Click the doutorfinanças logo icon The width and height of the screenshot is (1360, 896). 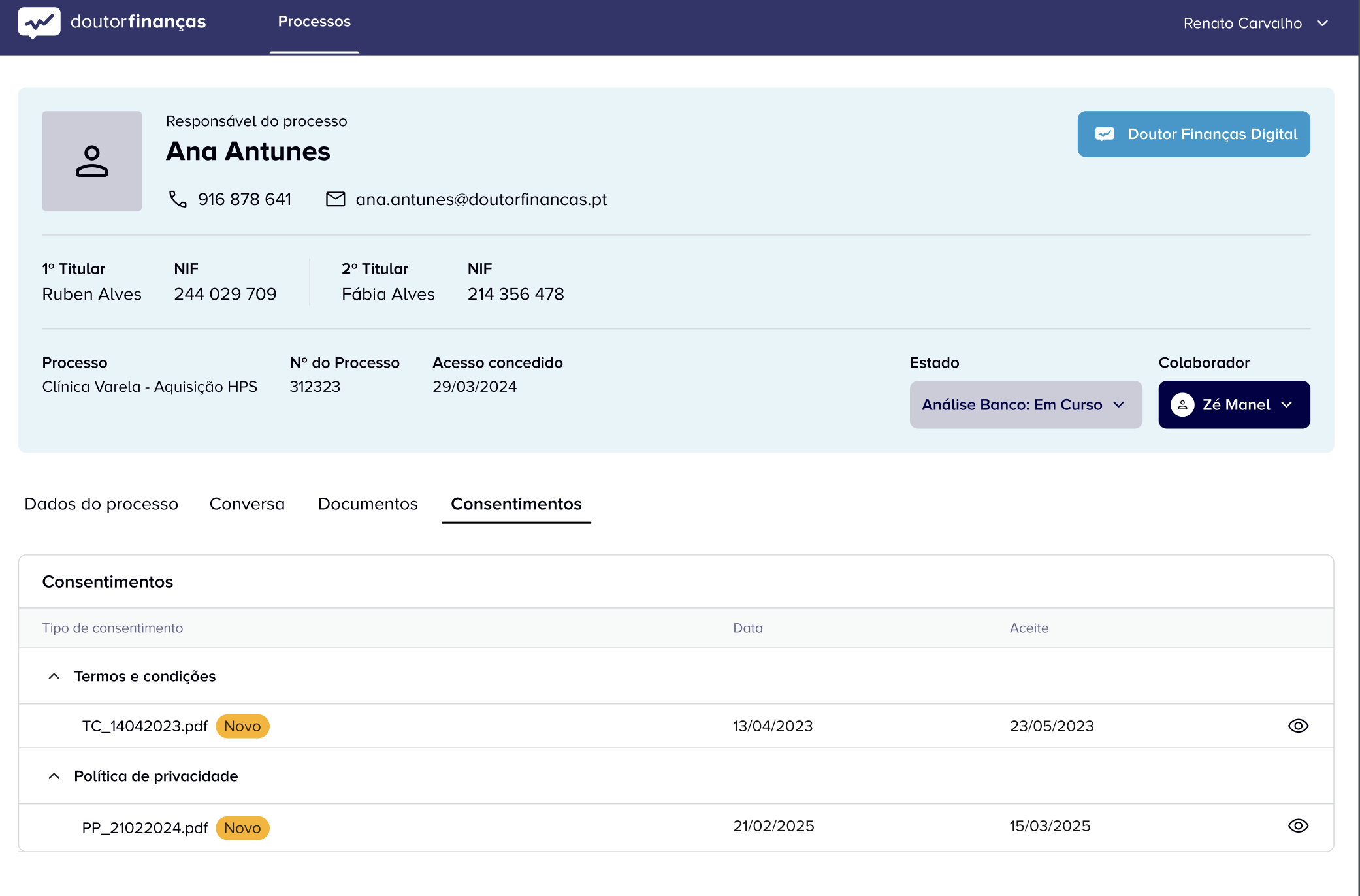(39, 22)
